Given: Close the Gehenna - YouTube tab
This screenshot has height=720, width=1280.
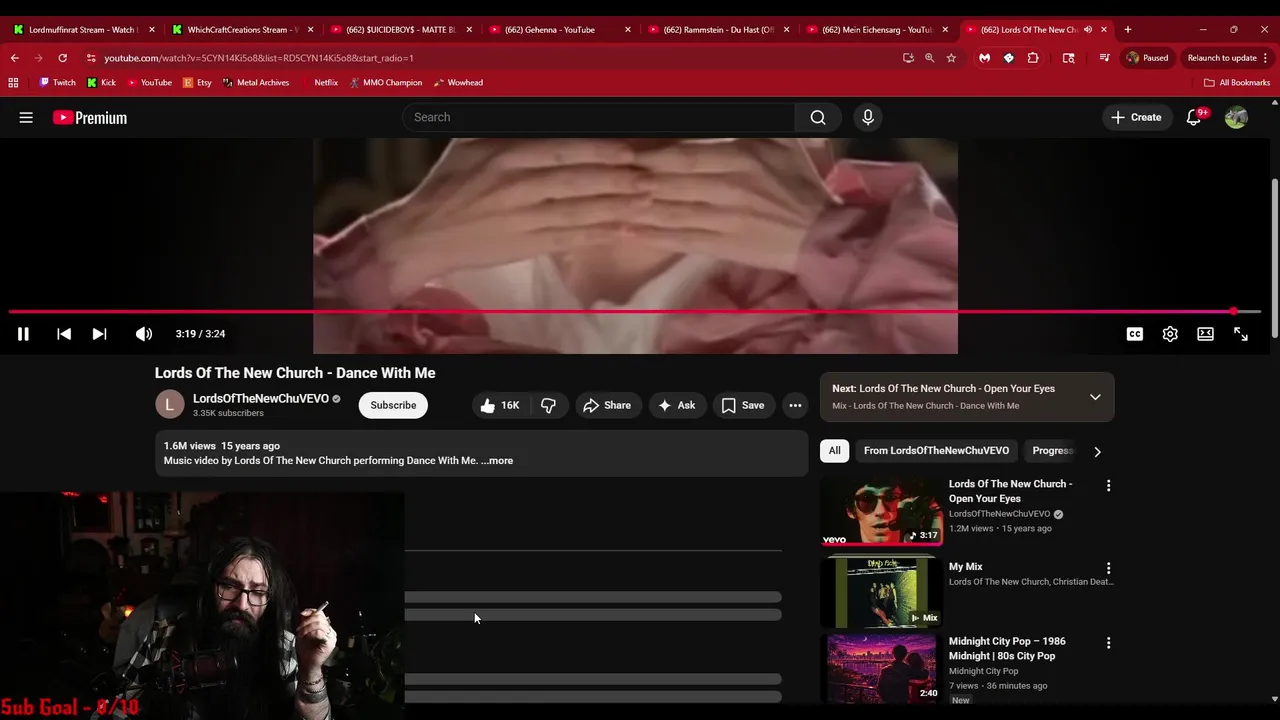Looking at the screenshot, I should click(628, 30).
